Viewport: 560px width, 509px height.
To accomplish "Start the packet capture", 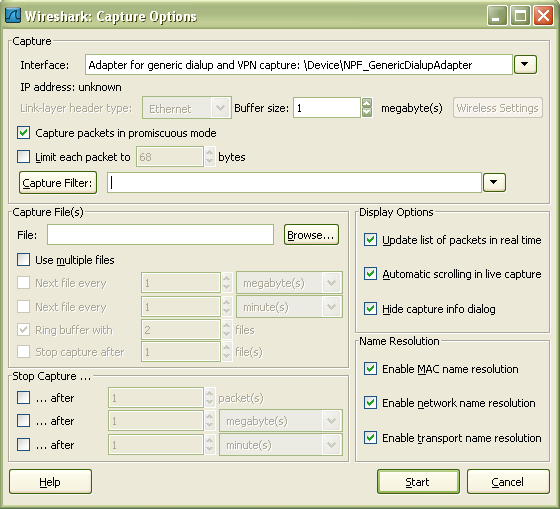I will point(418,481).
